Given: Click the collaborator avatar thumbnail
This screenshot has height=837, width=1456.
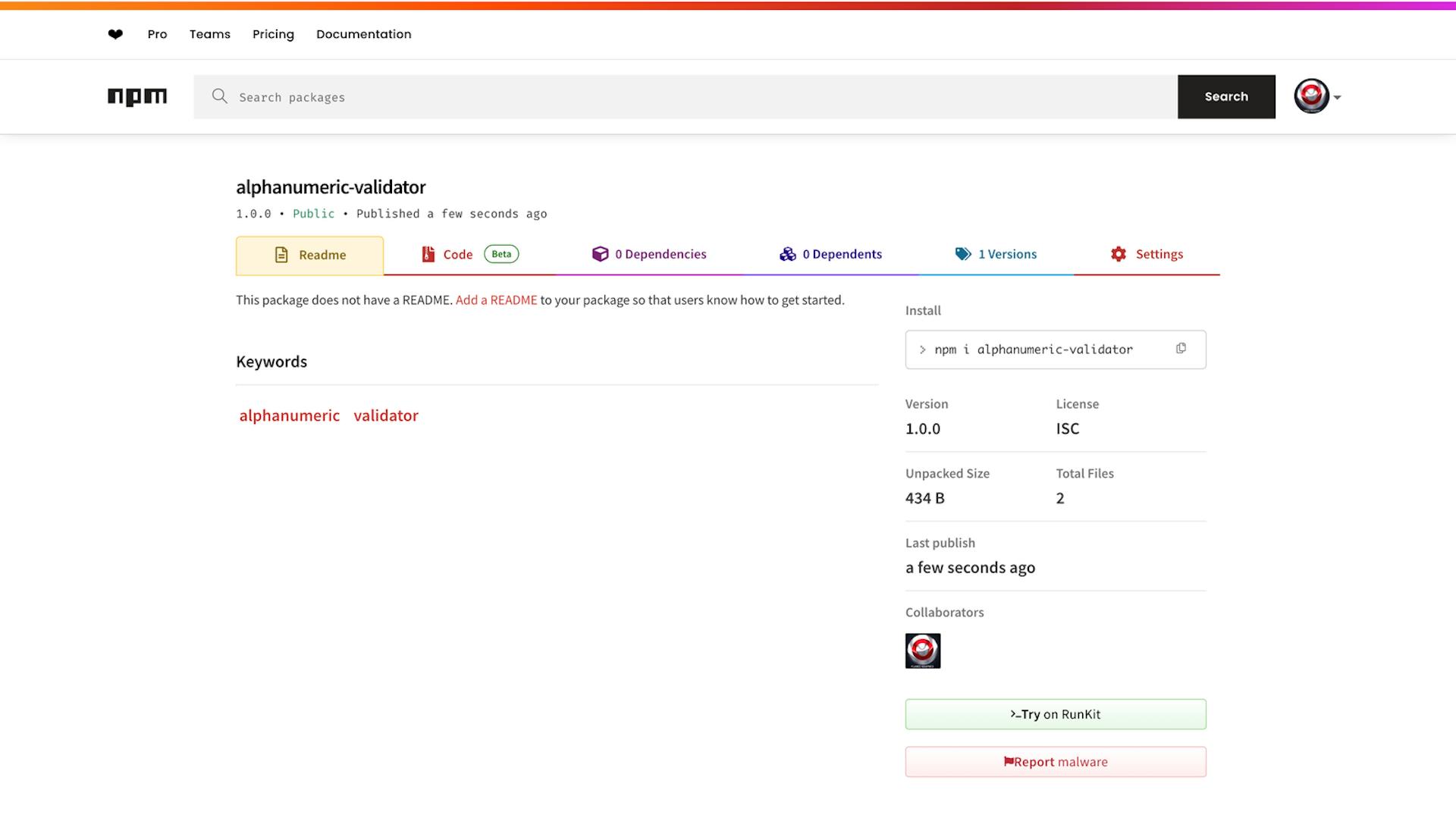Looking at the screenshot, I should pyautogui.click(x=922, y=650).
